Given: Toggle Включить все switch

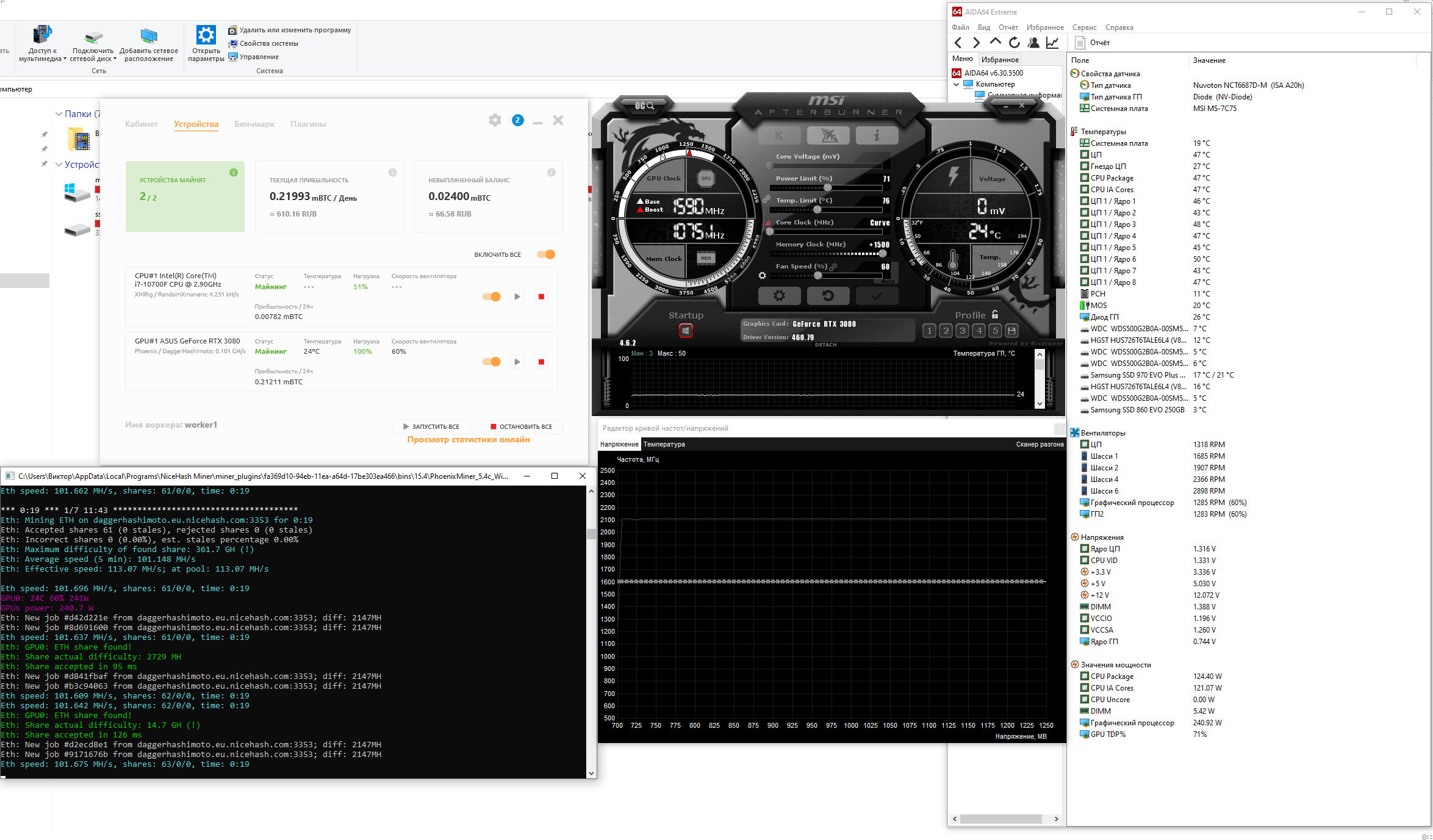Looking at the screenshot, I should click(546, 254).
